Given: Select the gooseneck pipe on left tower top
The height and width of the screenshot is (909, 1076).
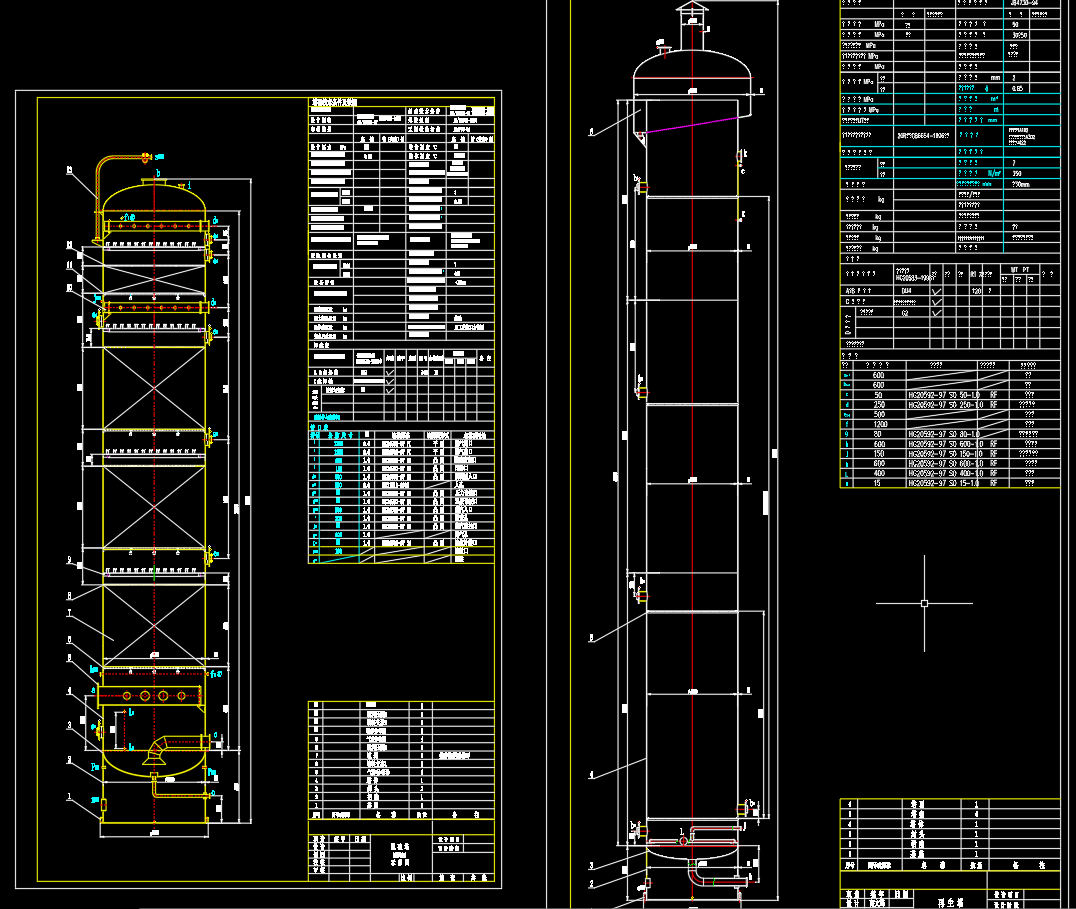Looking at the screenshot, I should (100, 178).
